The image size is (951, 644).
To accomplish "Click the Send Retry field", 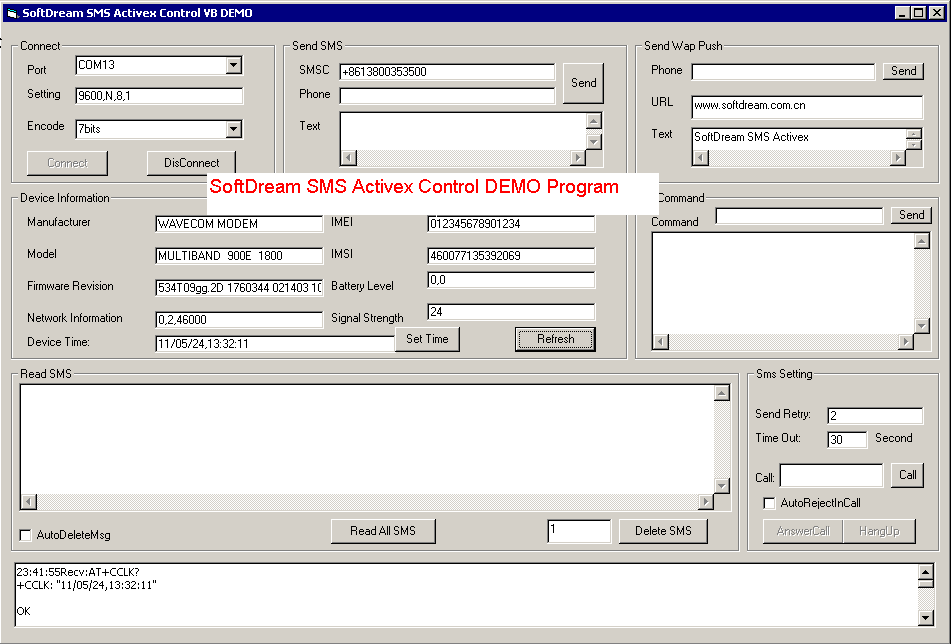I will click(x=875, y=415).
